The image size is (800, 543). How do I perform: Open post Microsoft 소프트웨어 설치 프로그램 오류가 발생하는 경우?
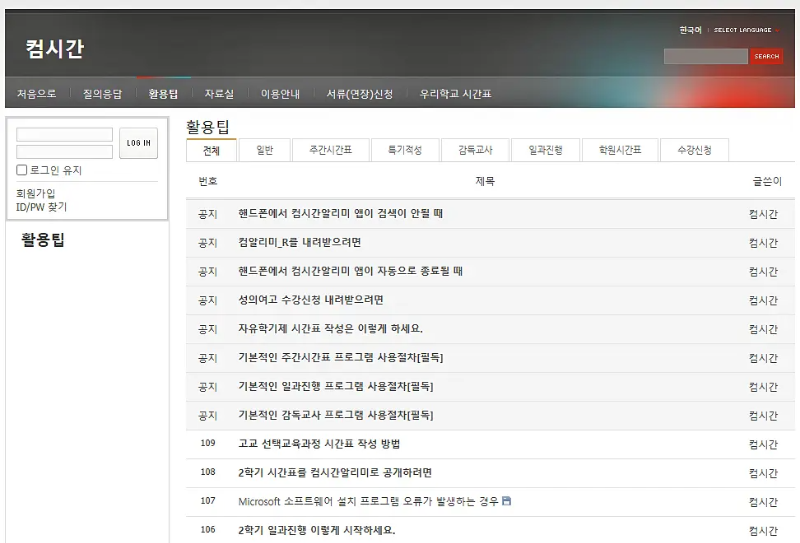[368, 502]
